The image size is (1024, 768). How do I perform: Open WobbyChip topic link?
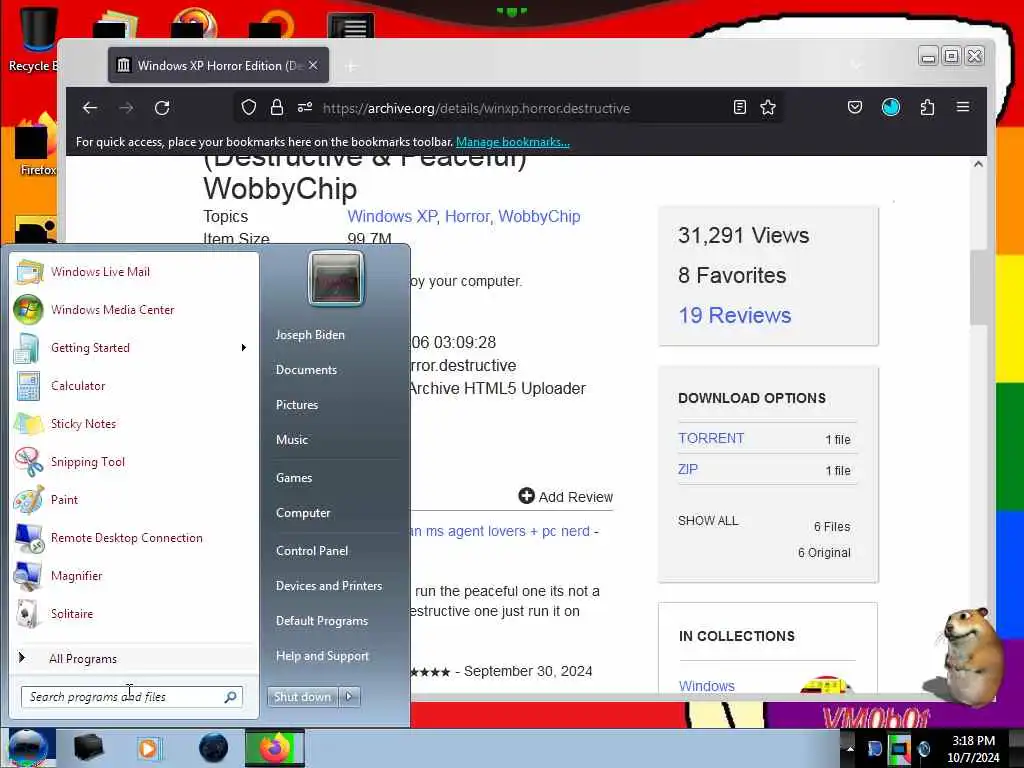tap(539, 216)
